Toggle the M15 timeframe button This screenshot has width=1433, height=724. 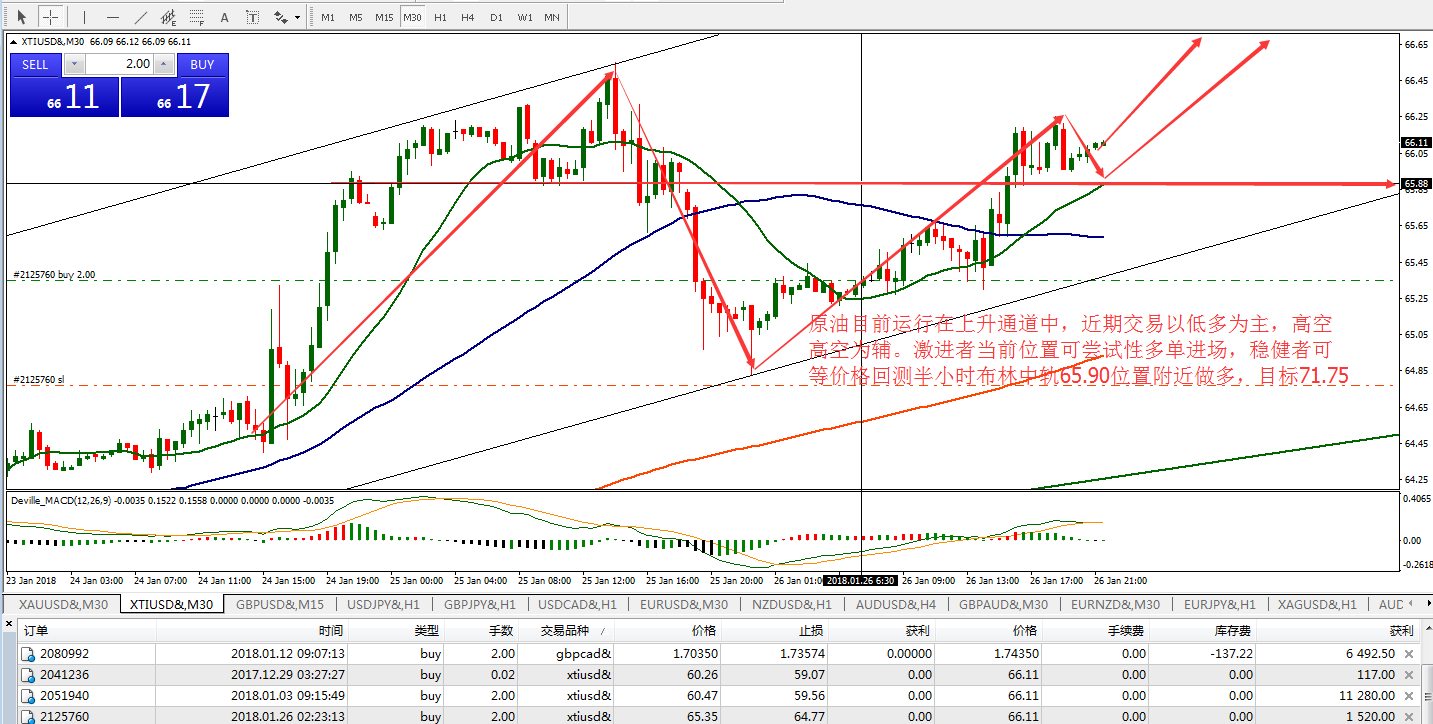tap(384, 17)
